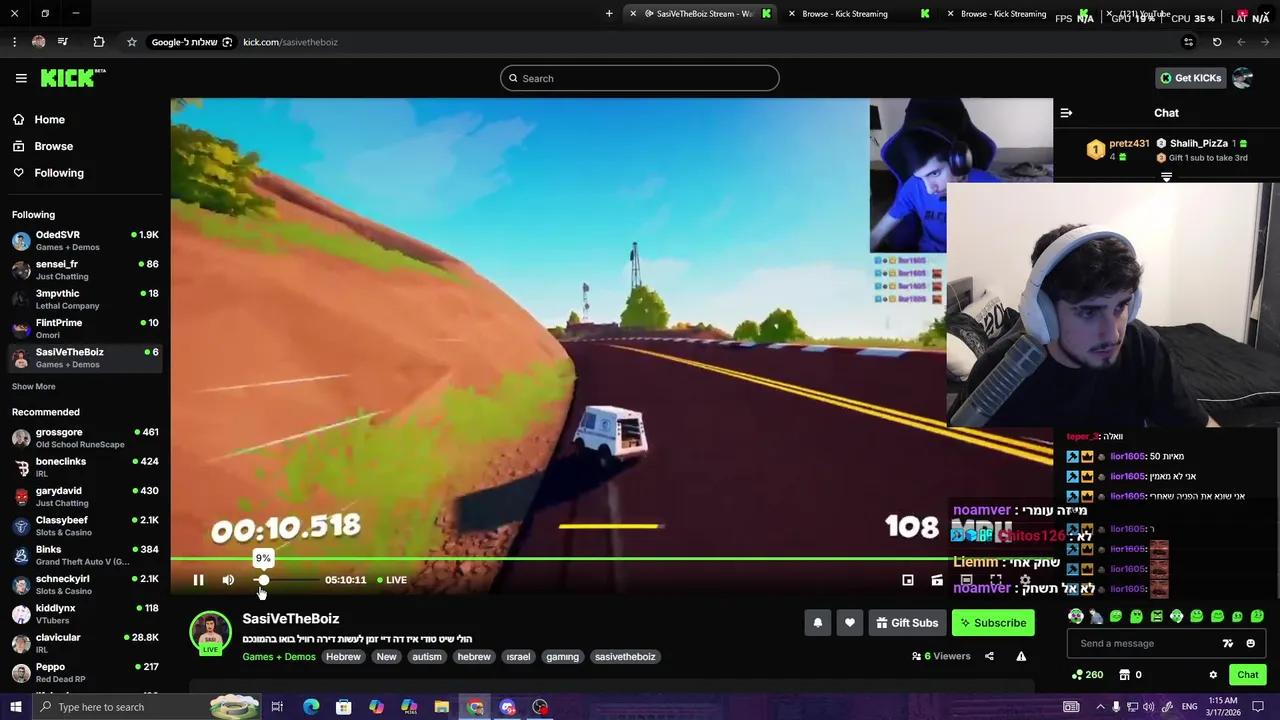Open the chat shop icon
This screenshot has width=1280, height=720.
point(1124,675)
